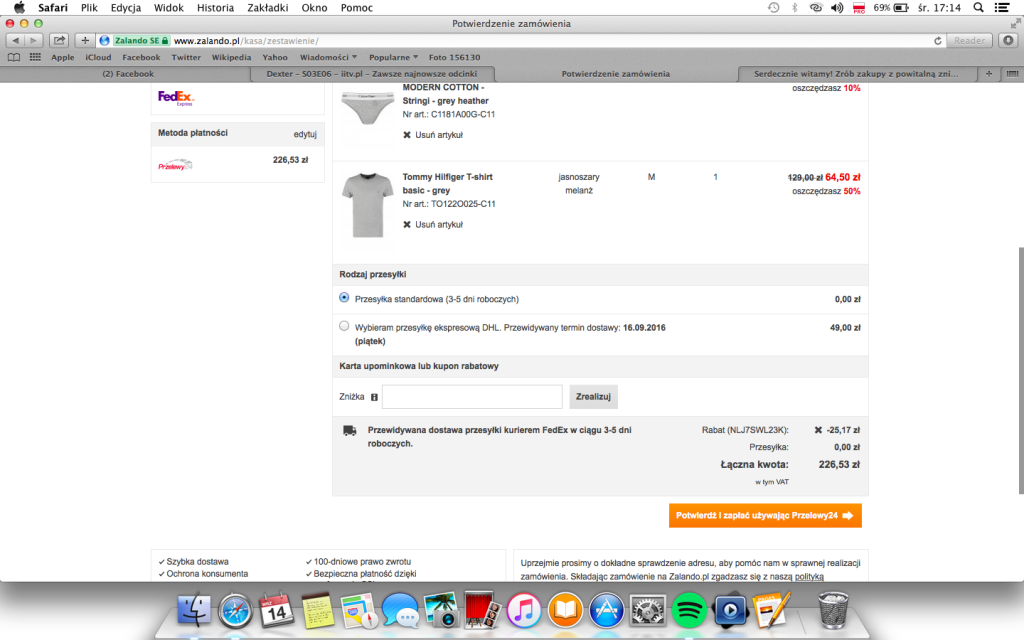Open Spotify from the dock
1024x640 pixels.
coord(689,609)
